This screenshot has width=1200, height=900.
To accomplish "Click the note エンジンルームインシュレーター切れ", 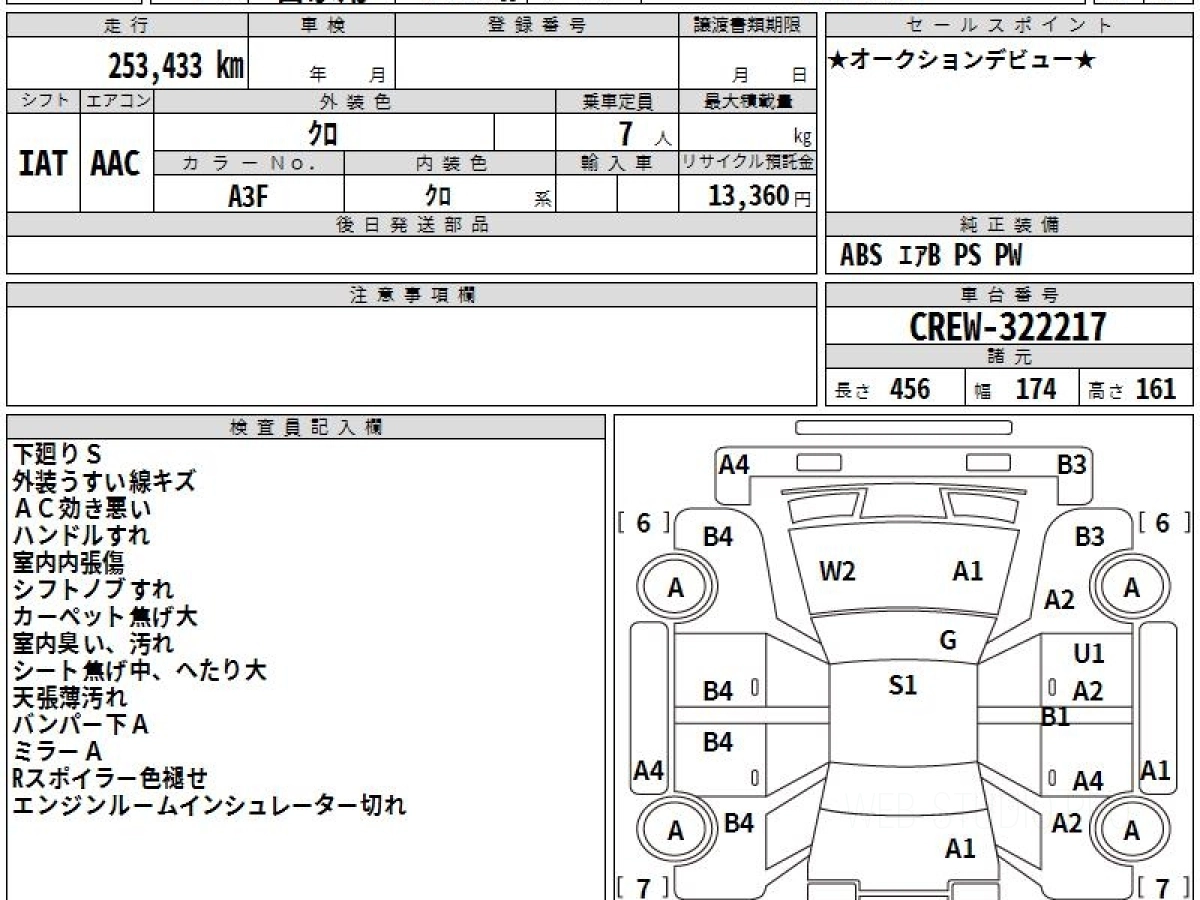I will point(209,805).
